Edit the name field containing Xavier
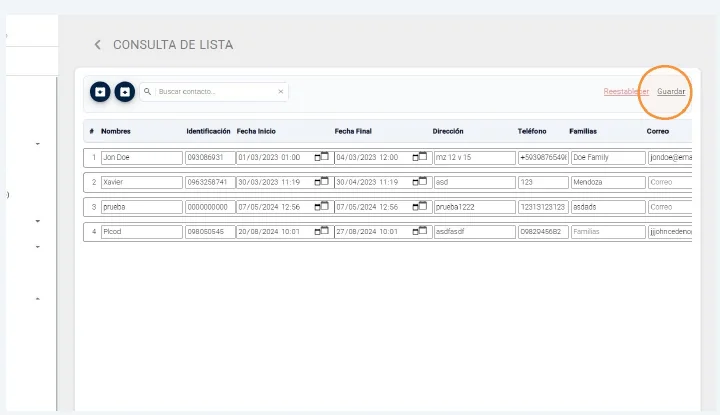 click(x=141, y=182)
